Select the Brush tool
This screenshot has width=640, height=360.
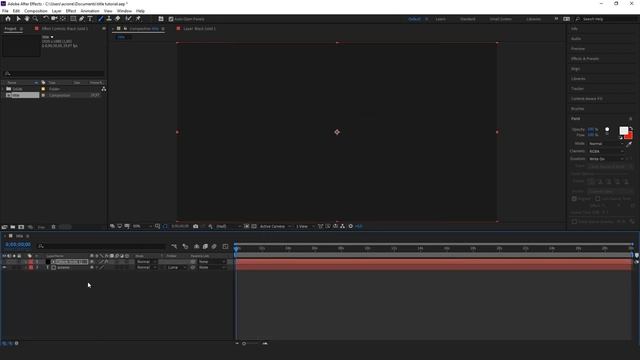pos(100,19)
